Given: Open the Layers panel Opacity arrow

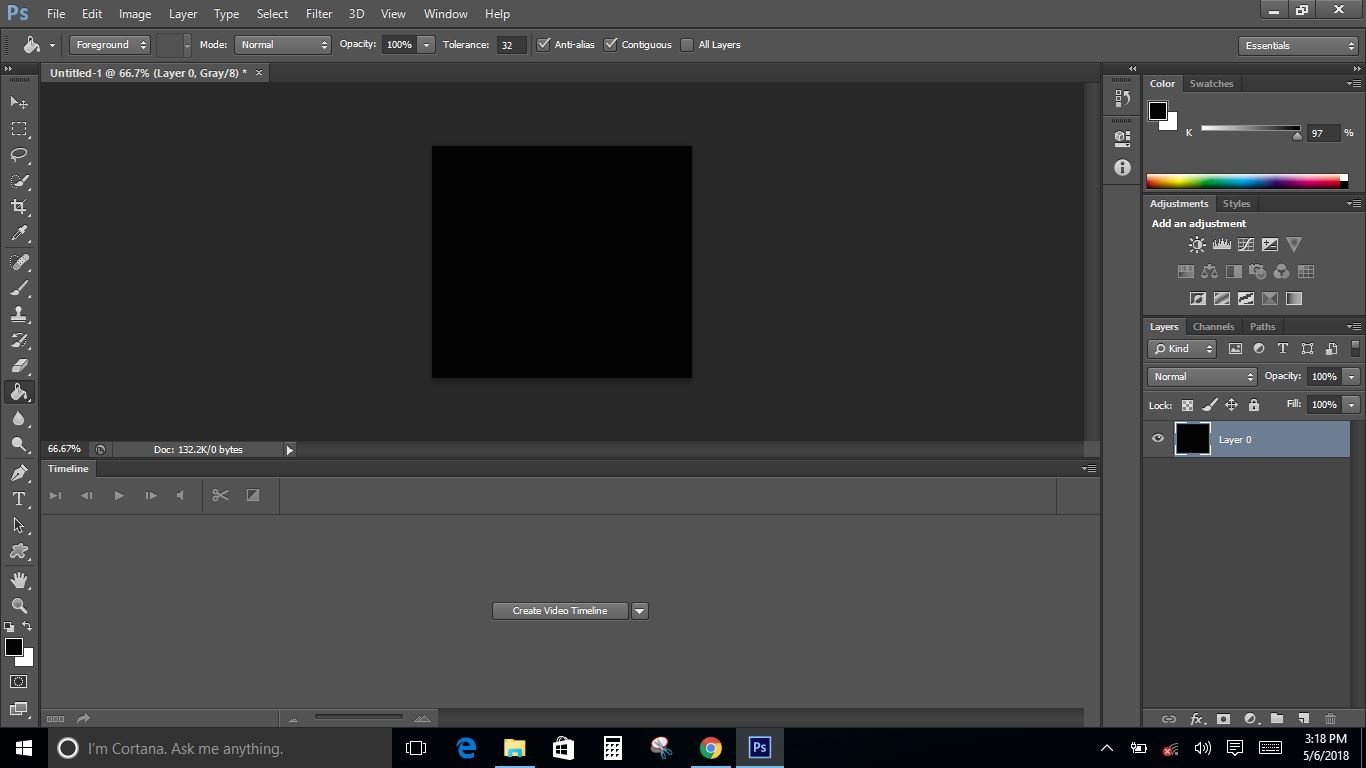Looking at the screenshot, I should 1352,377.
